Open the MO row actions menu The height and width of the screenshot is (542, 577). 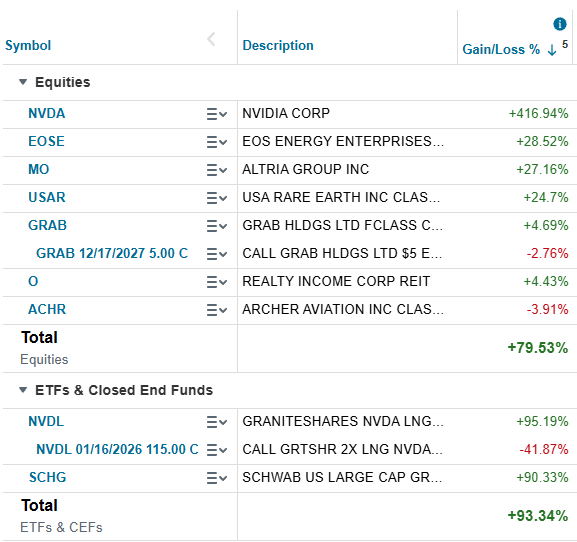click(216, 170)
